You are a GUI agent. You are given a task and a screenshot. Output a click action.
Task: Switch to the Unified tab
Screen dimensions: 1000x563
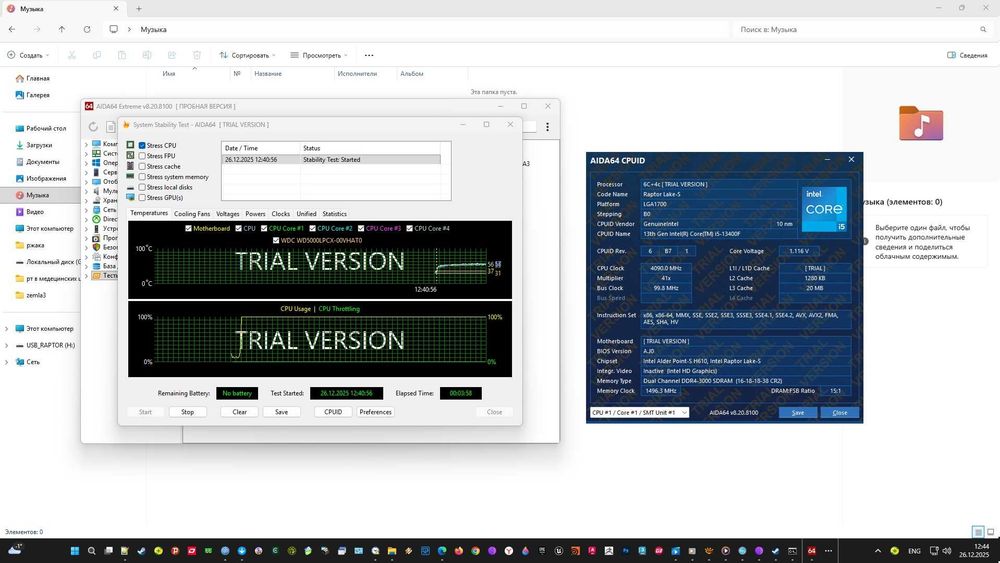click(306, 214)
